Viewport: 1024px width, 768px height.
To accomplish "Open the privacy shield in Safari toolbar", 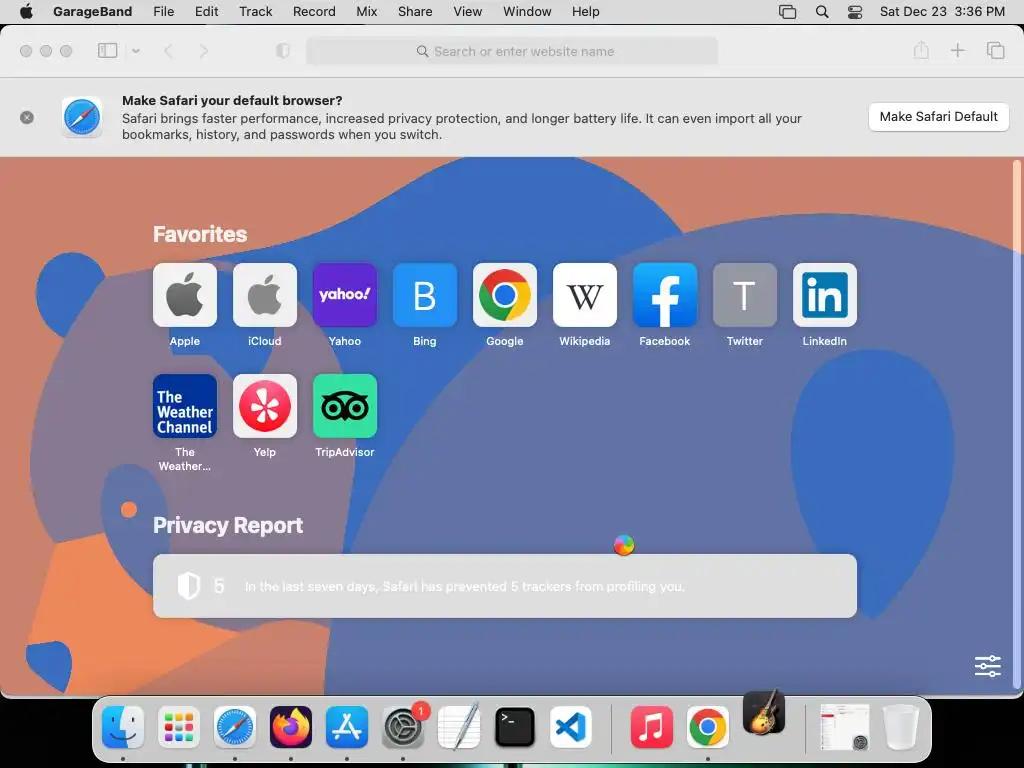I will click(283, 51).
